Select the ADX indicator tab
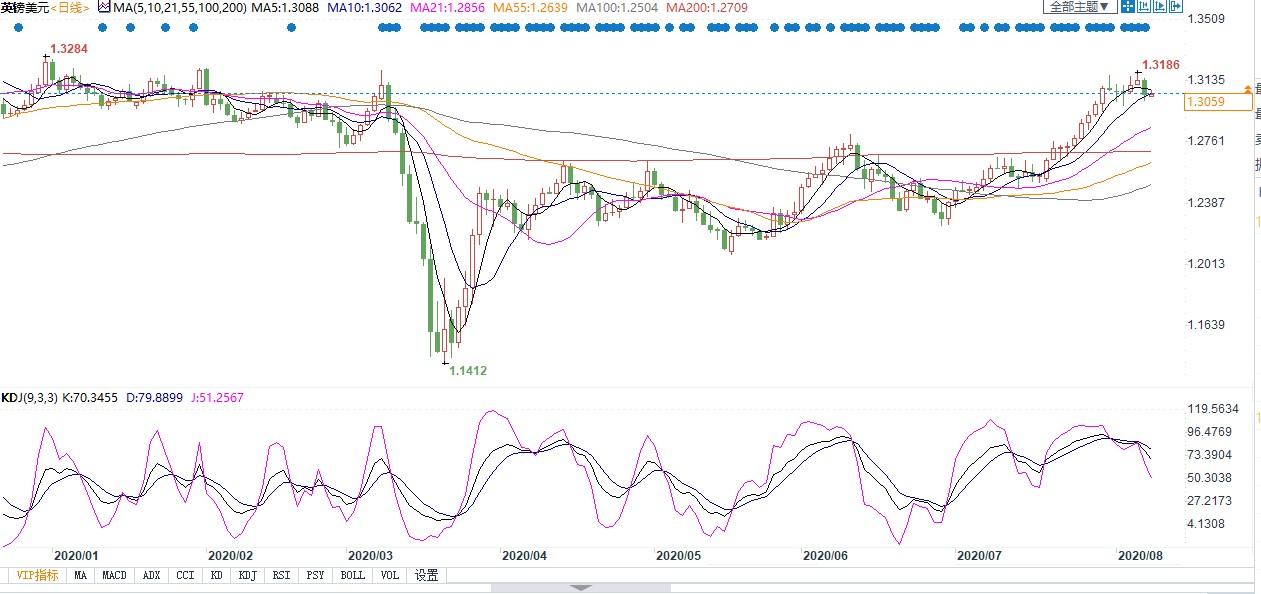 151,575
